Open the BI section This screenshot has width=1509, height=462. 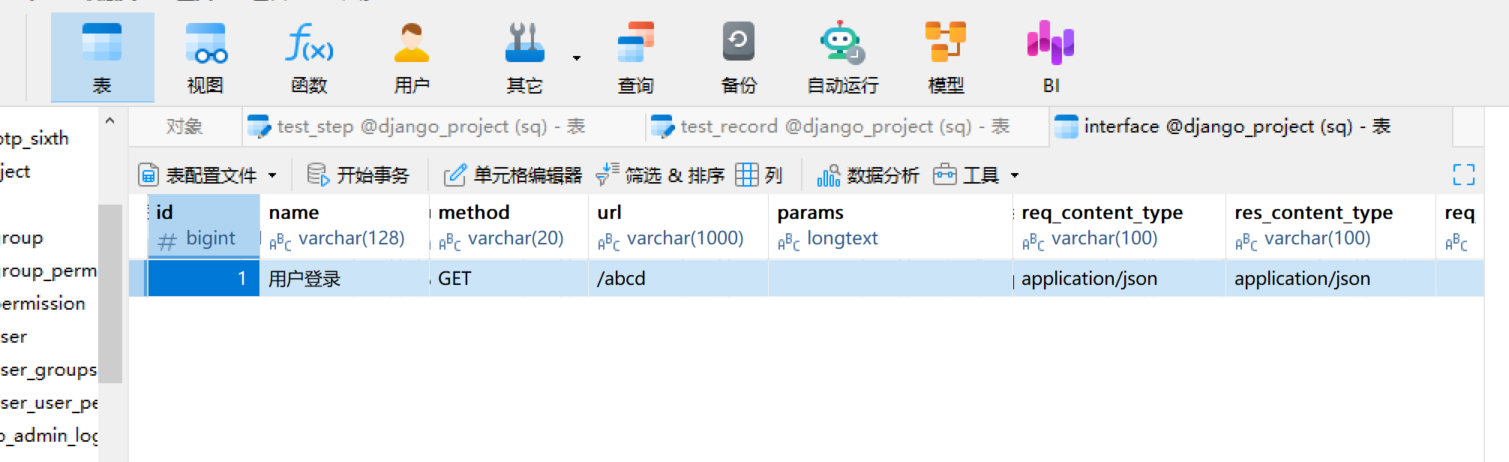[1050, 58]
